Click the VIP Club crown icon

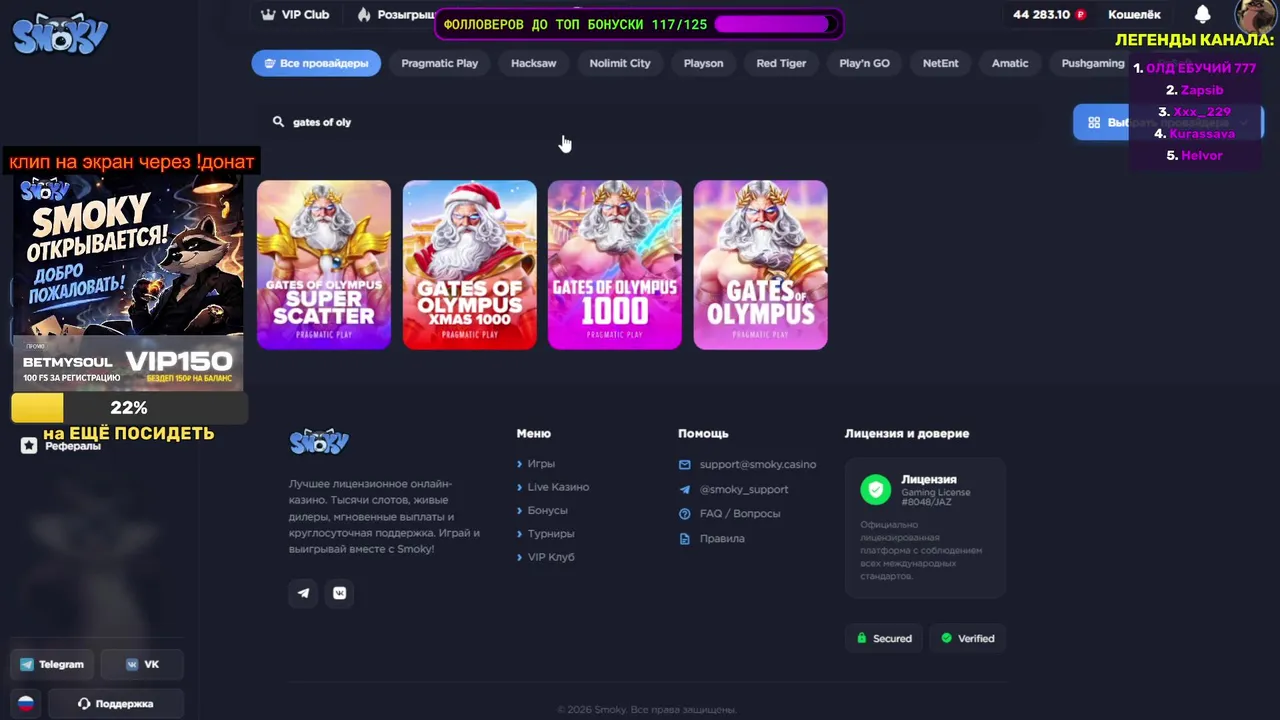268,15
